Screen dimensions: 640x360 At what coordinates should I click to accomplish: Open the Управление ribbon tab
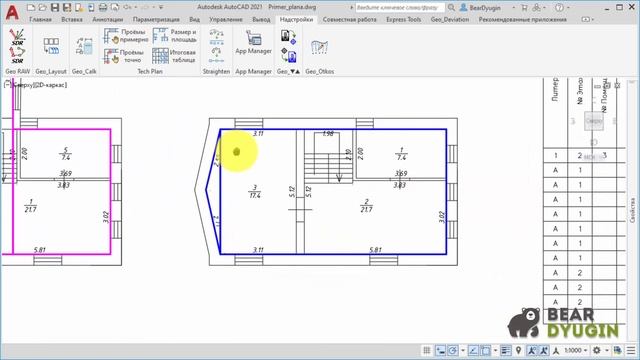coord(225,19)
